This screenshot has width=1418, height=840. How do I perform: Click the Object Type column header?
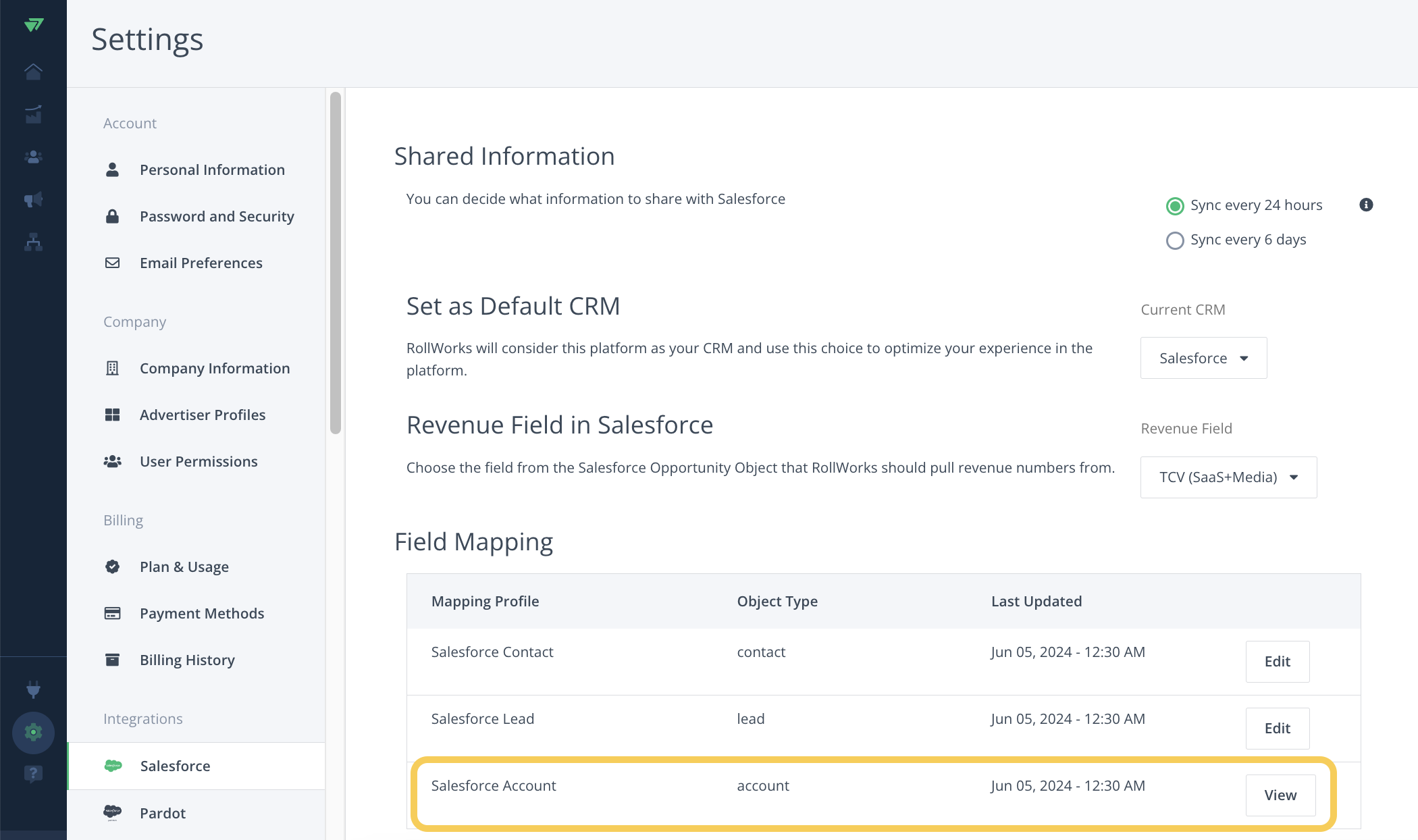click(x=777, y=601)
